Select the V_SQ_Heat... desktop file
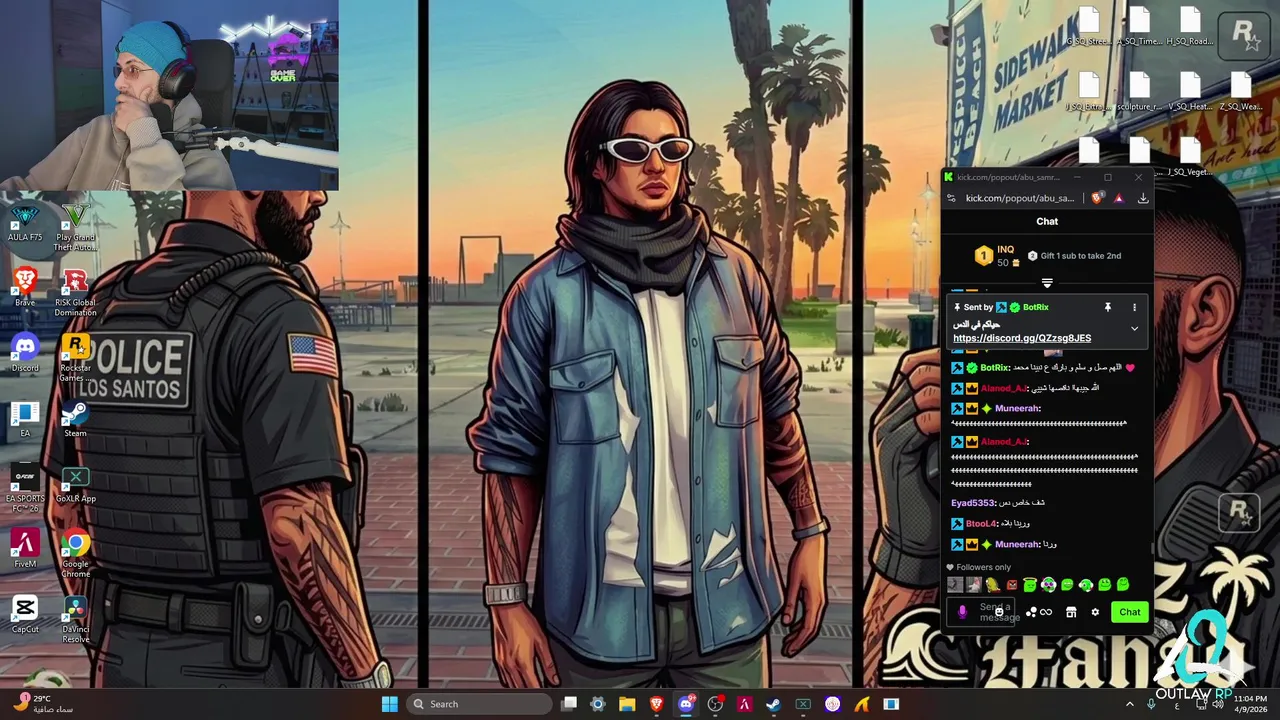This screenshot has height=720, width=1280. (1190, 91)
